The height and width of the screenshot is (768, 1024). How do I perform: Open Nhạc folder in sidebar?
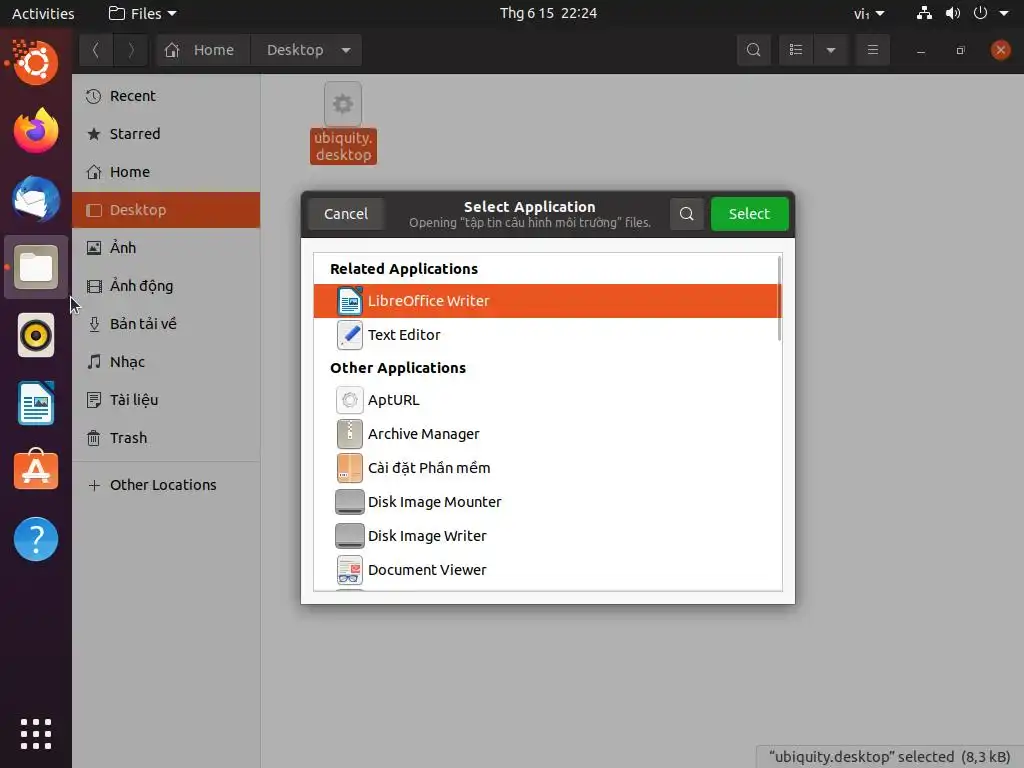coord(166,362)
